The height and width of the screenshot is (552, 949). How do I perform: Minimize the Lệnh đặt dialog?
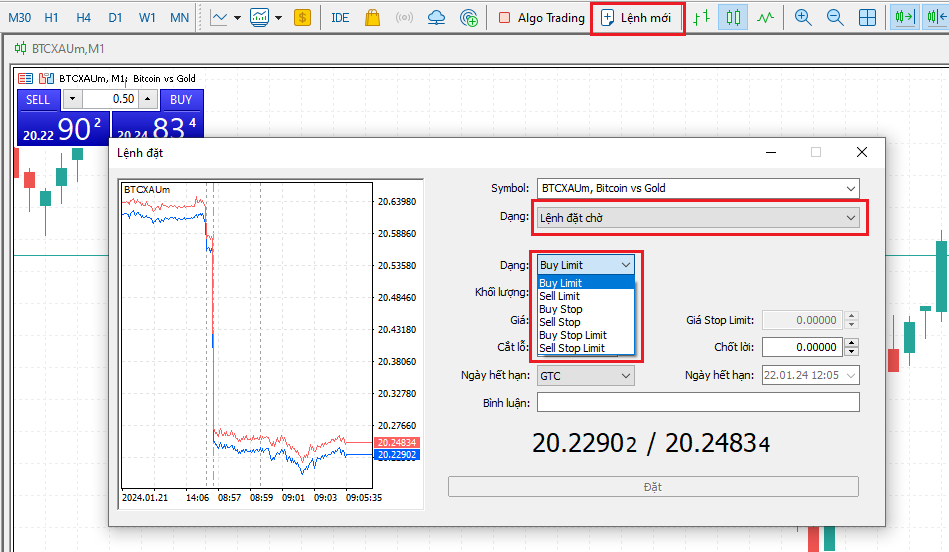point(770,153)
